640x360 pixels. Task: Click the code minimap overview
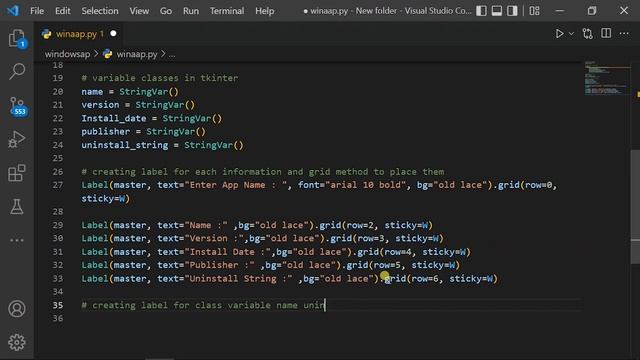tap(607, 78)
